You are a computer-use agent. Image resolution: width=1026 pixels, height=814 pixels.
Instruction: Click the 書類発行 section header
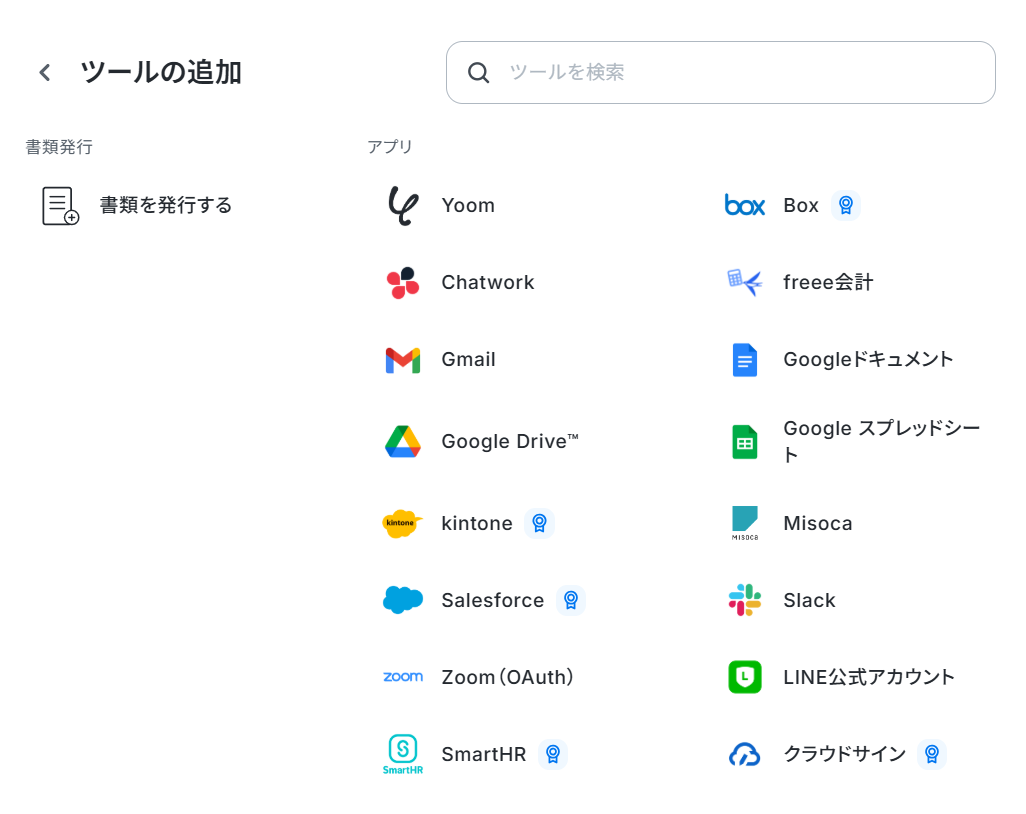coord(59,147)
